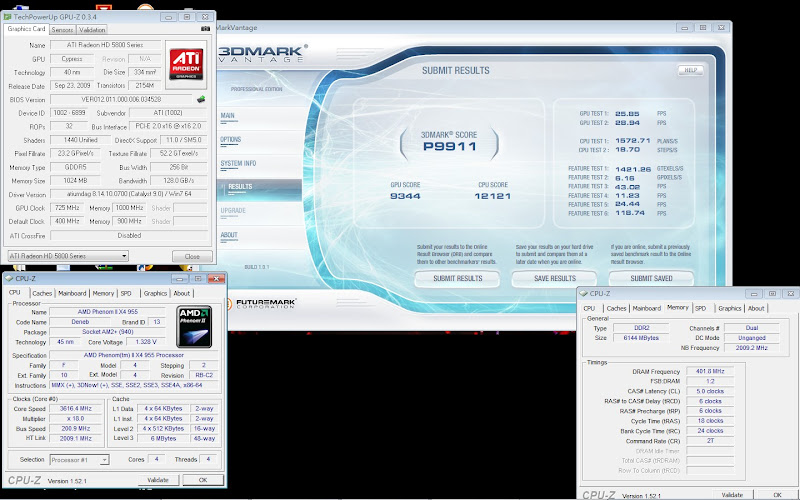Click the CAS# Latency value 5.0 clocks

point(710,391)
